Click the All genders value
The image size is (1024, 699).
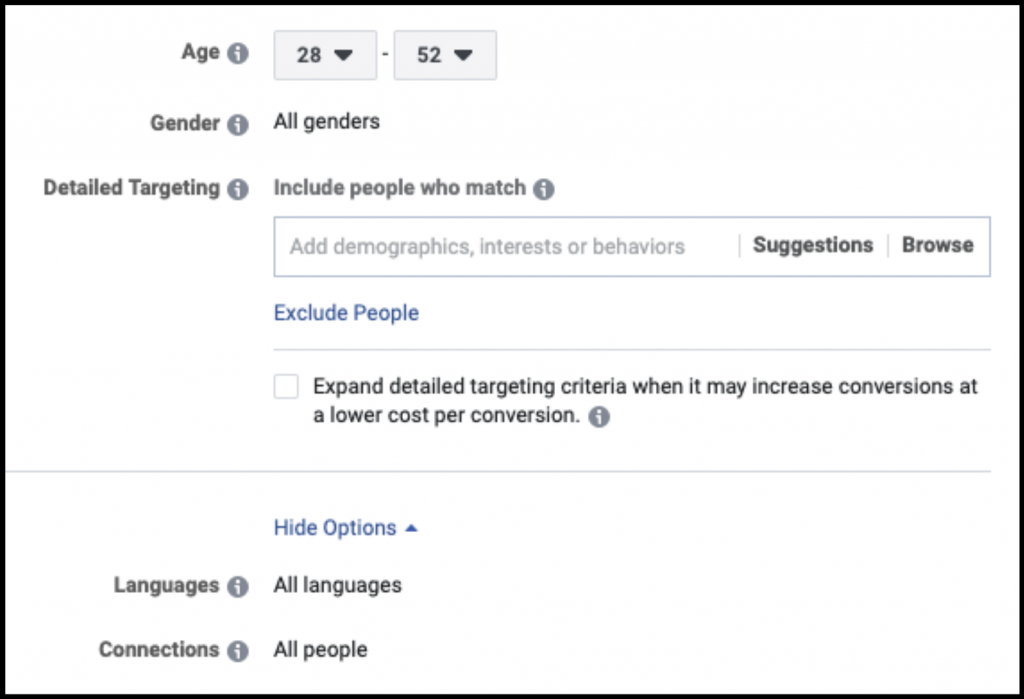point(327,122)
